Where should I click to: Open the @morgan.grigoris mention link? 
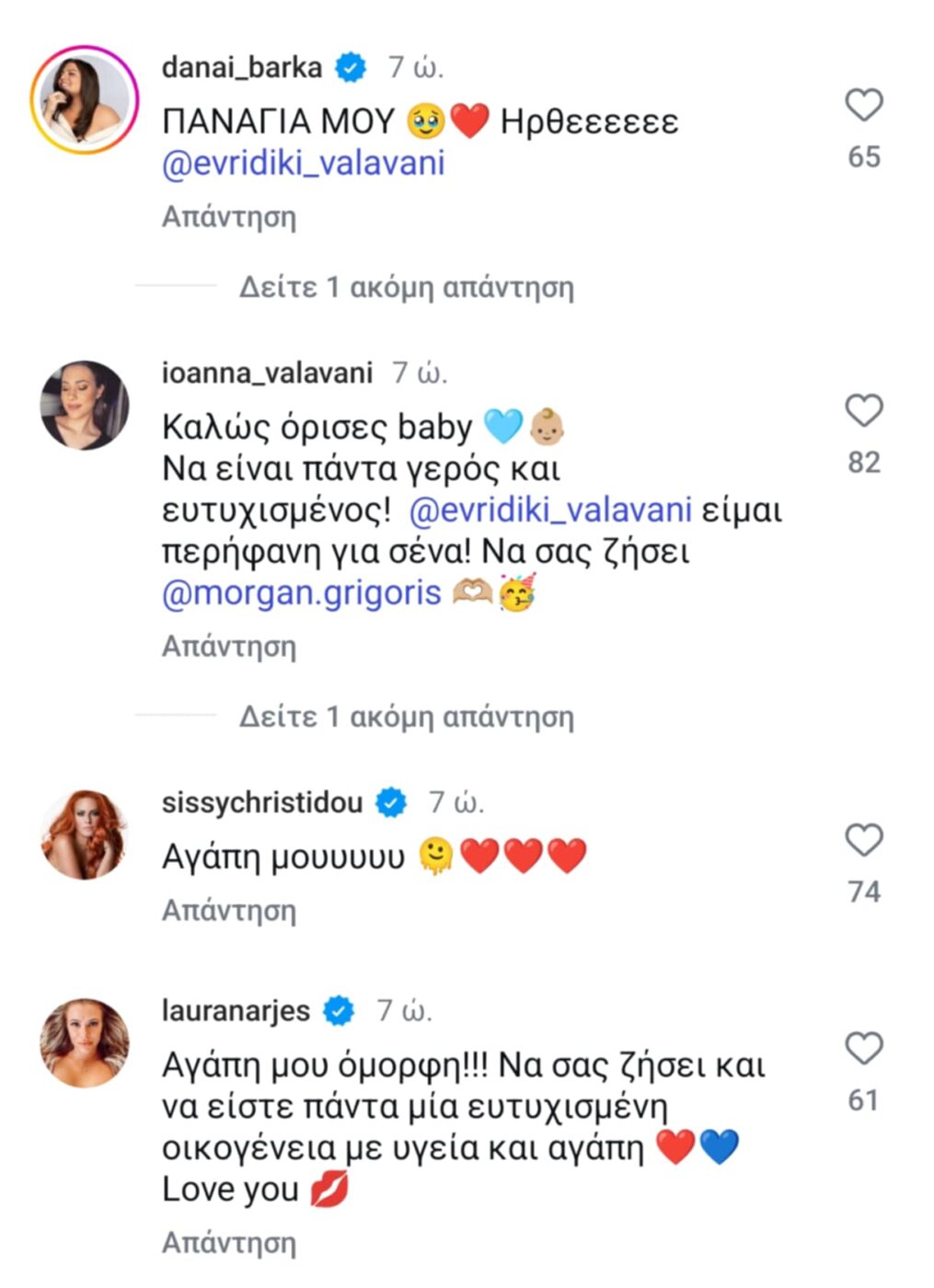point(302,592)
